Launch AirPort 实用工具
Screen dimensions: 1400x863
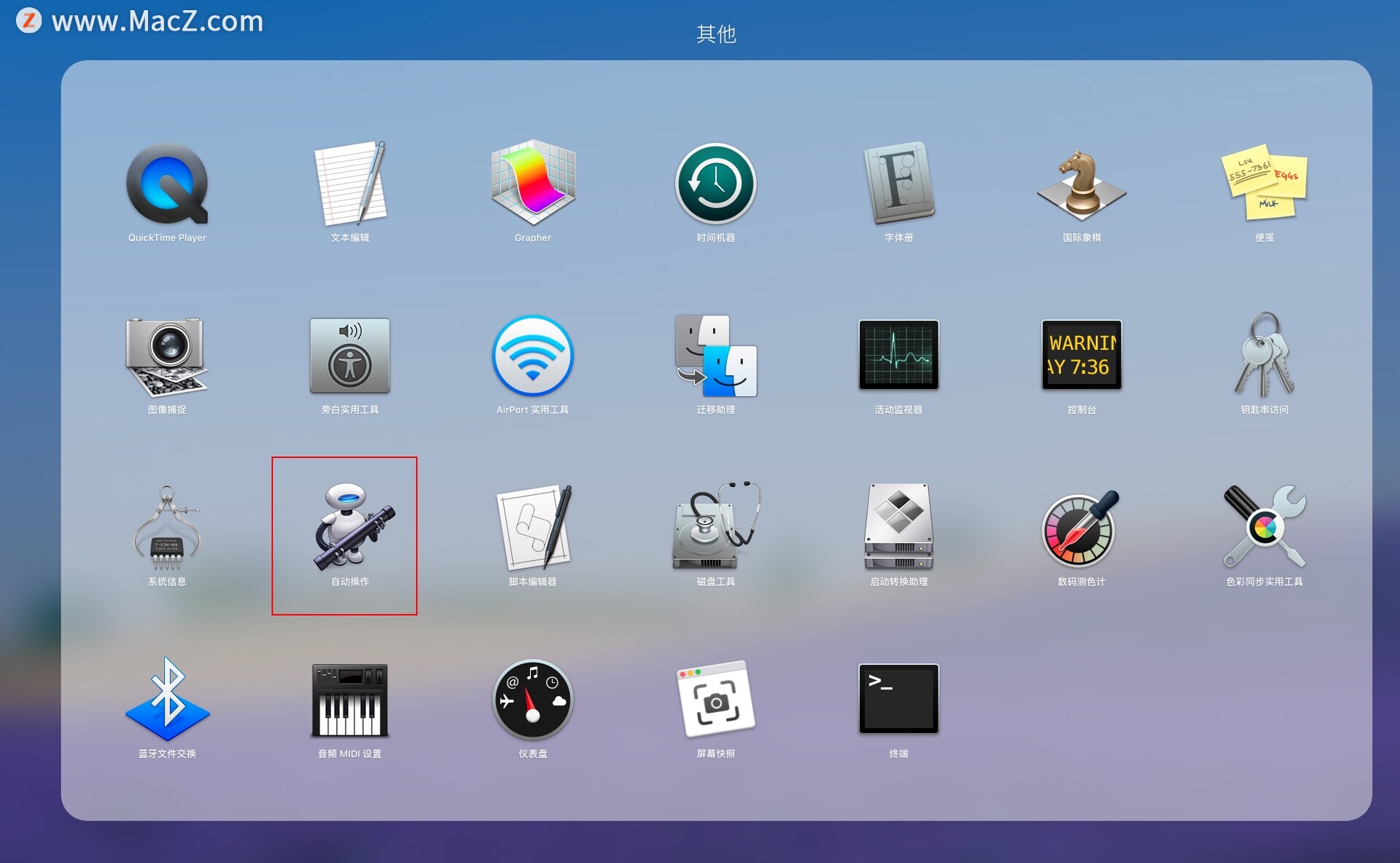click(x=533, y=356)
